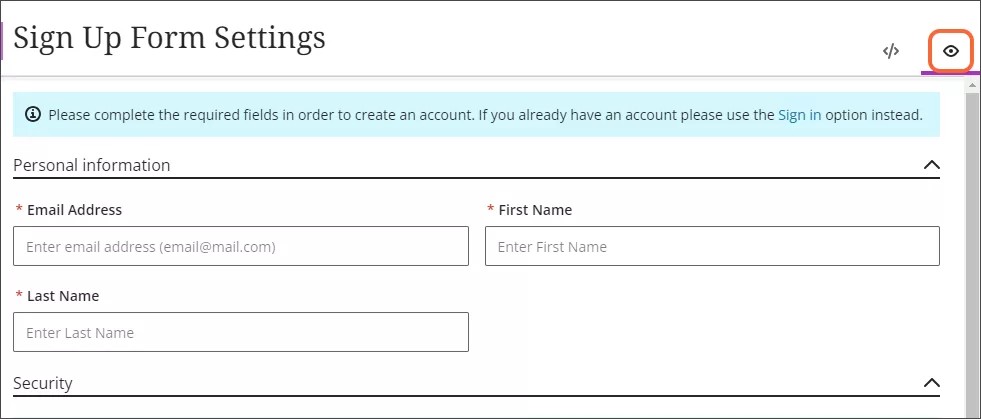
Task: Click the Security section heading text
Action: point(43,383)
